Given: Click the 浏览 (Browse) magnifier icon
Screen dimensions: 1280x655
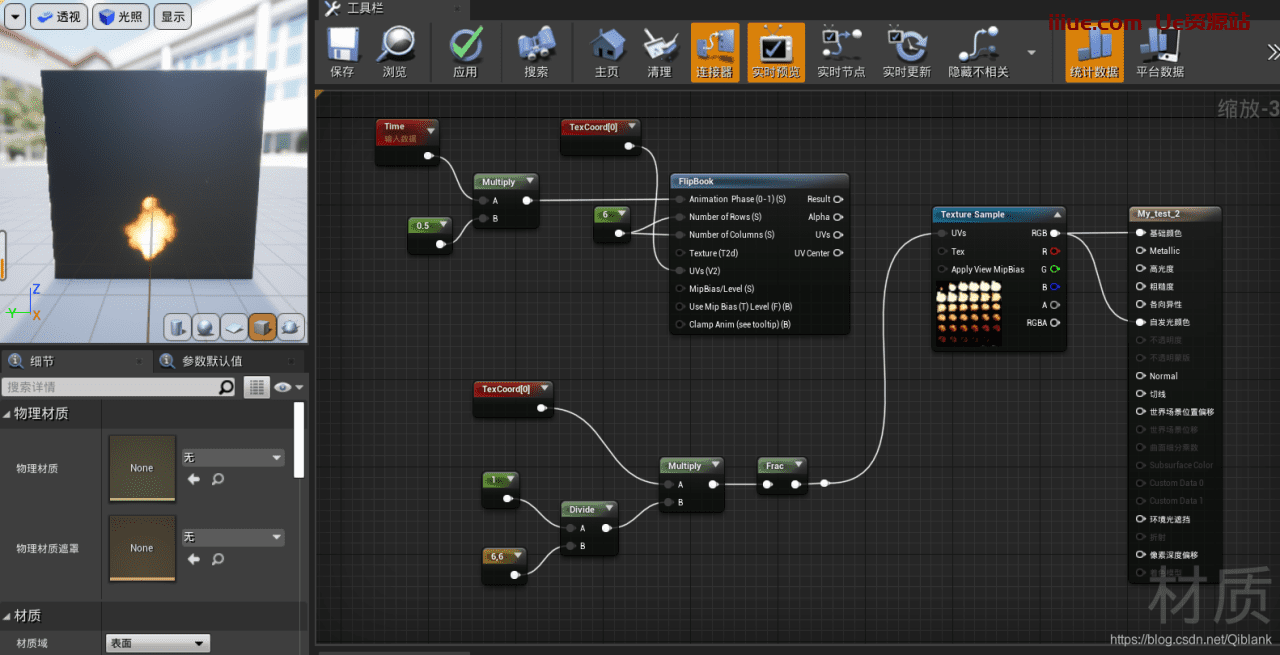Looking at the screenshot, I should 395,52.
